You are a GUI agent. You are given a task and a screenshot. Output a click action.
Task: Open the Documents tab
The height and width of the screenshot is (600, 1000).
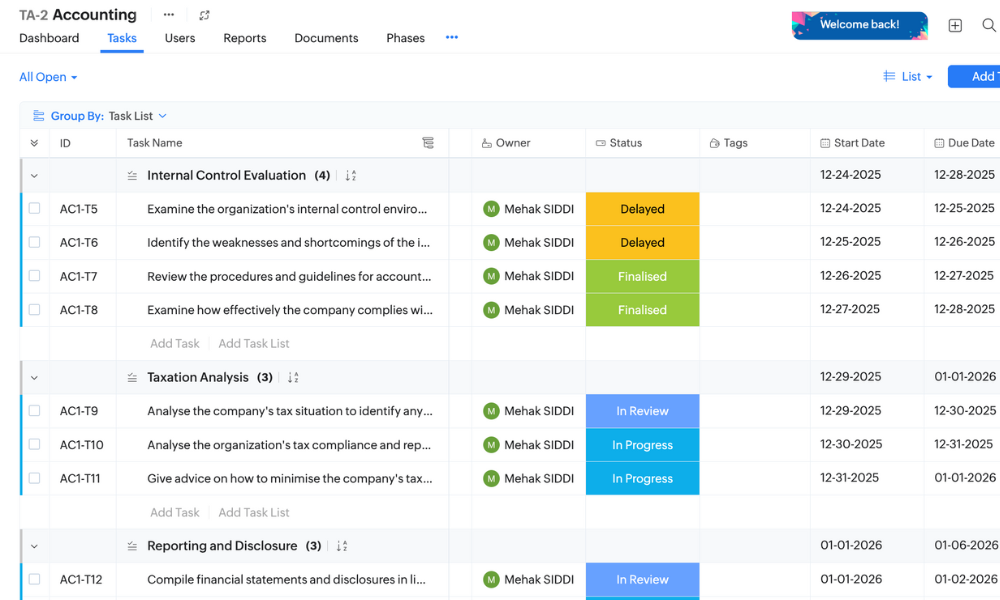[x=326, y=38]
